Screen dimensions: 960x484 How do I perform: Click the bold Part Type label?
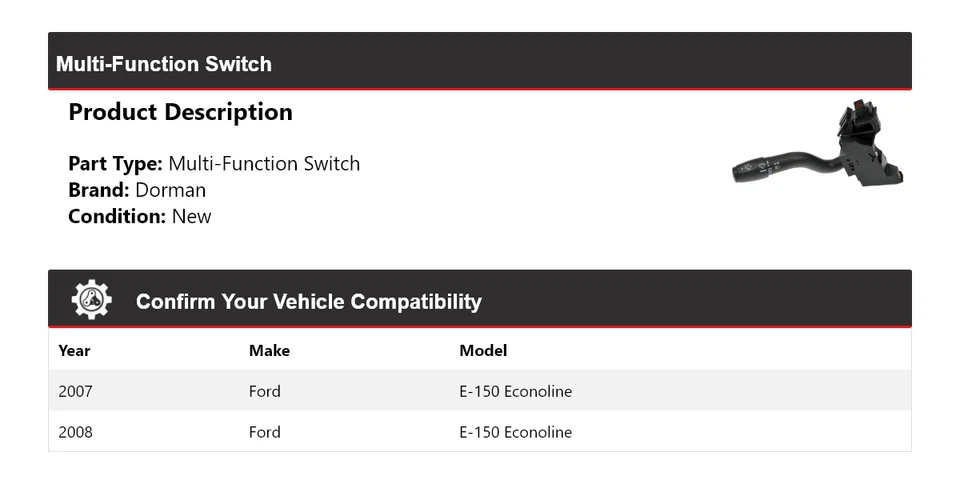115,164
